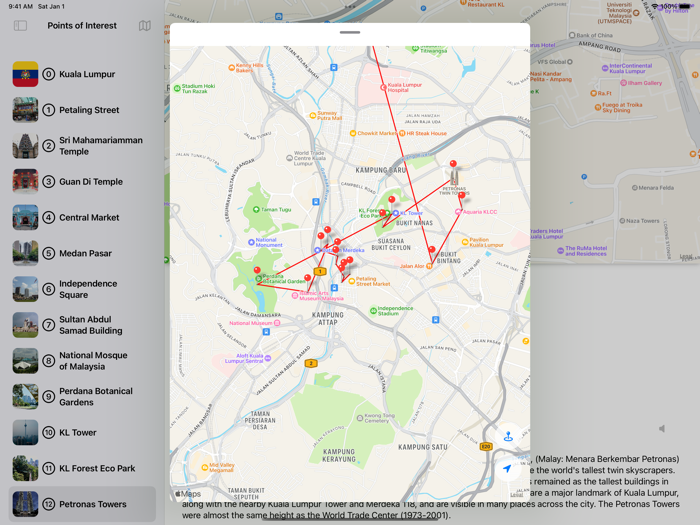Pull the sheet grabber handle
Image resolution: width=700 pixels, height=525 pixels.
coord(350,33)
